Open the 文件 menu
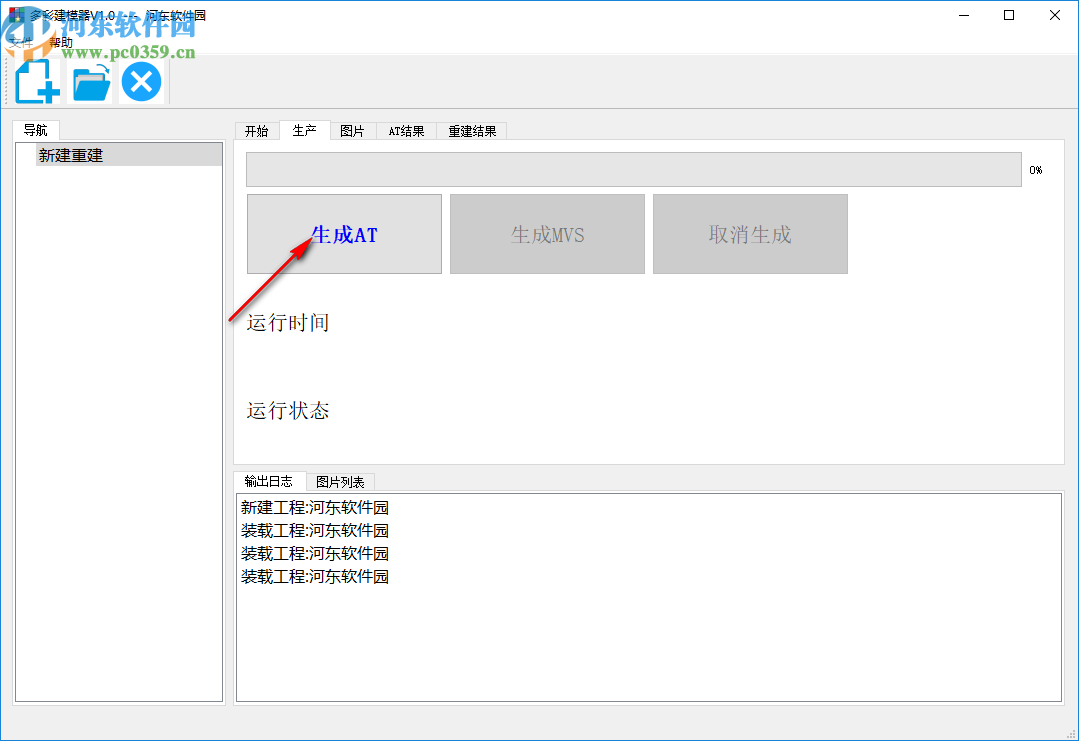Image resolution: width=1079 pixels, height=741 pixels. (21, 43)
